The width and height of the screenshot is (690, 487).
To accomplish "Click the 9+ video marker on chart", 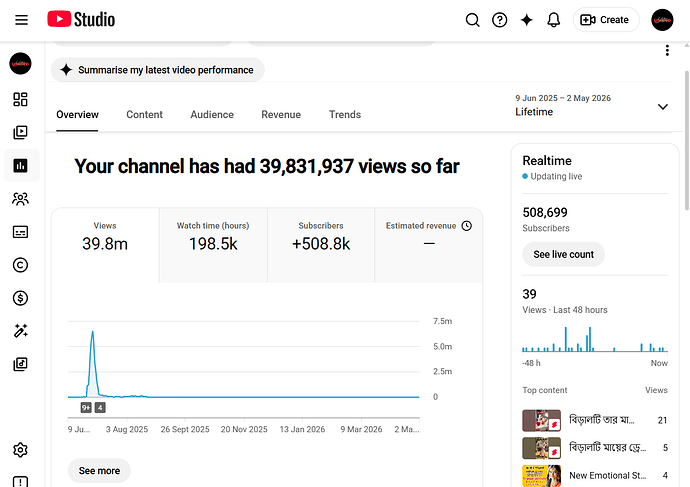I will coord(86,408).
